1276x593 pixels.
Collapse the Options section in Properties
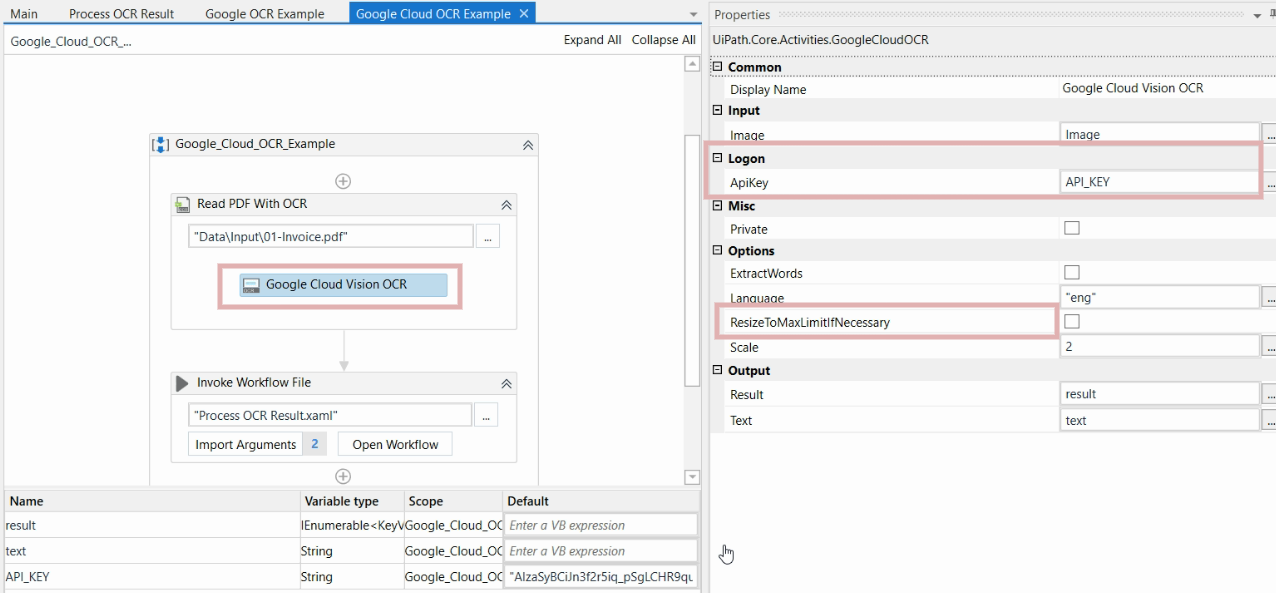point(716,250)
